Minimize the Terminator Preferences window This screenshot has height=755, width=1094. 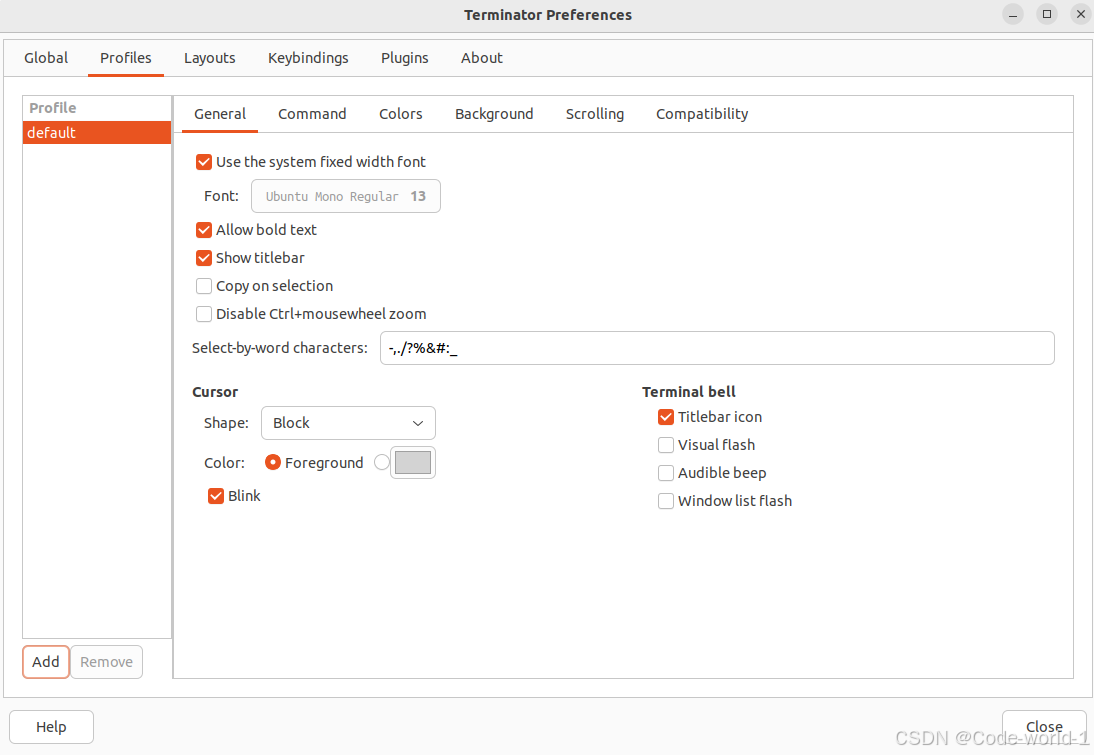(1013, 14)
